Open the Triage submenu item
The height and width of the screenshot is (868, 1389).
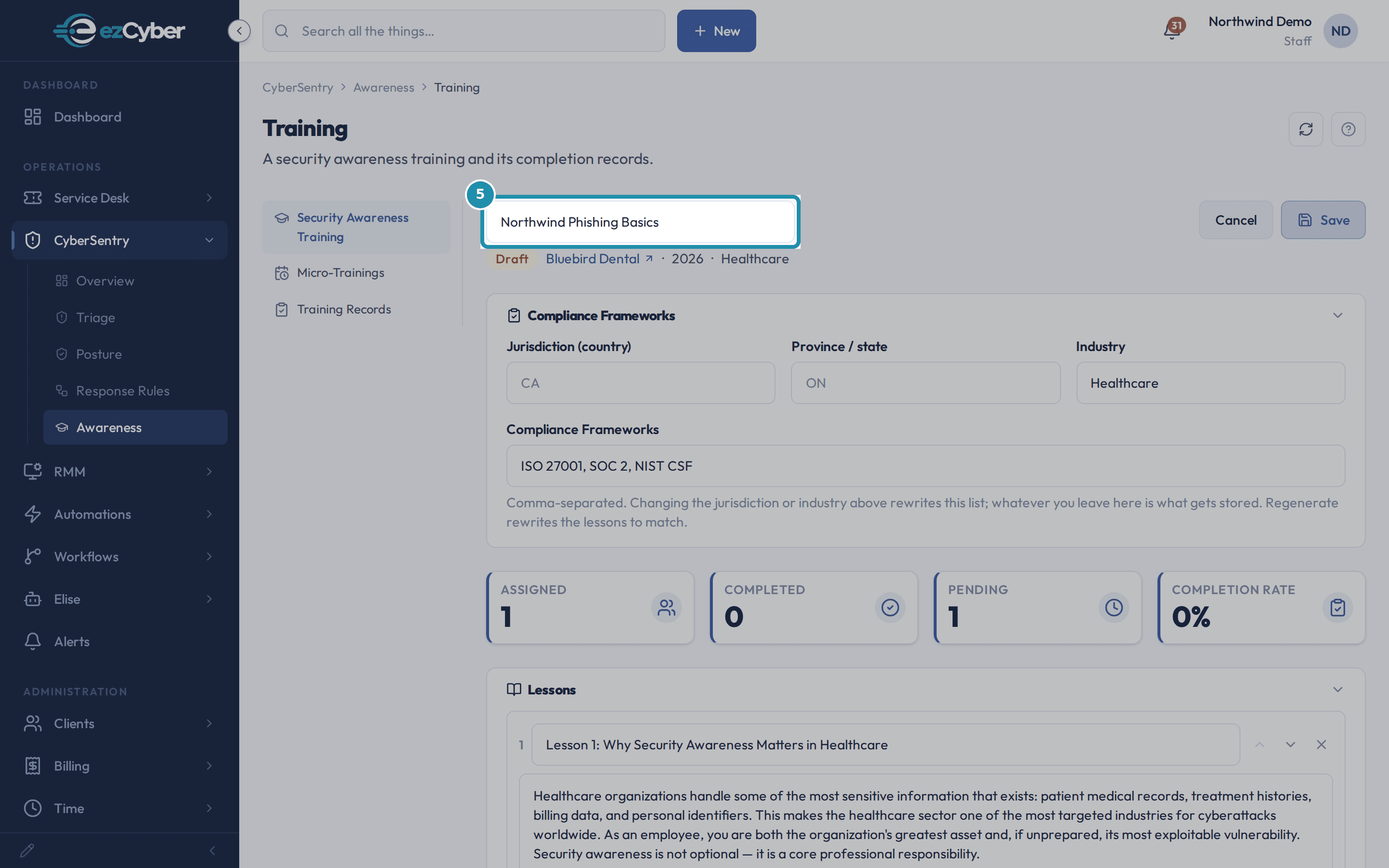[135, 317]
